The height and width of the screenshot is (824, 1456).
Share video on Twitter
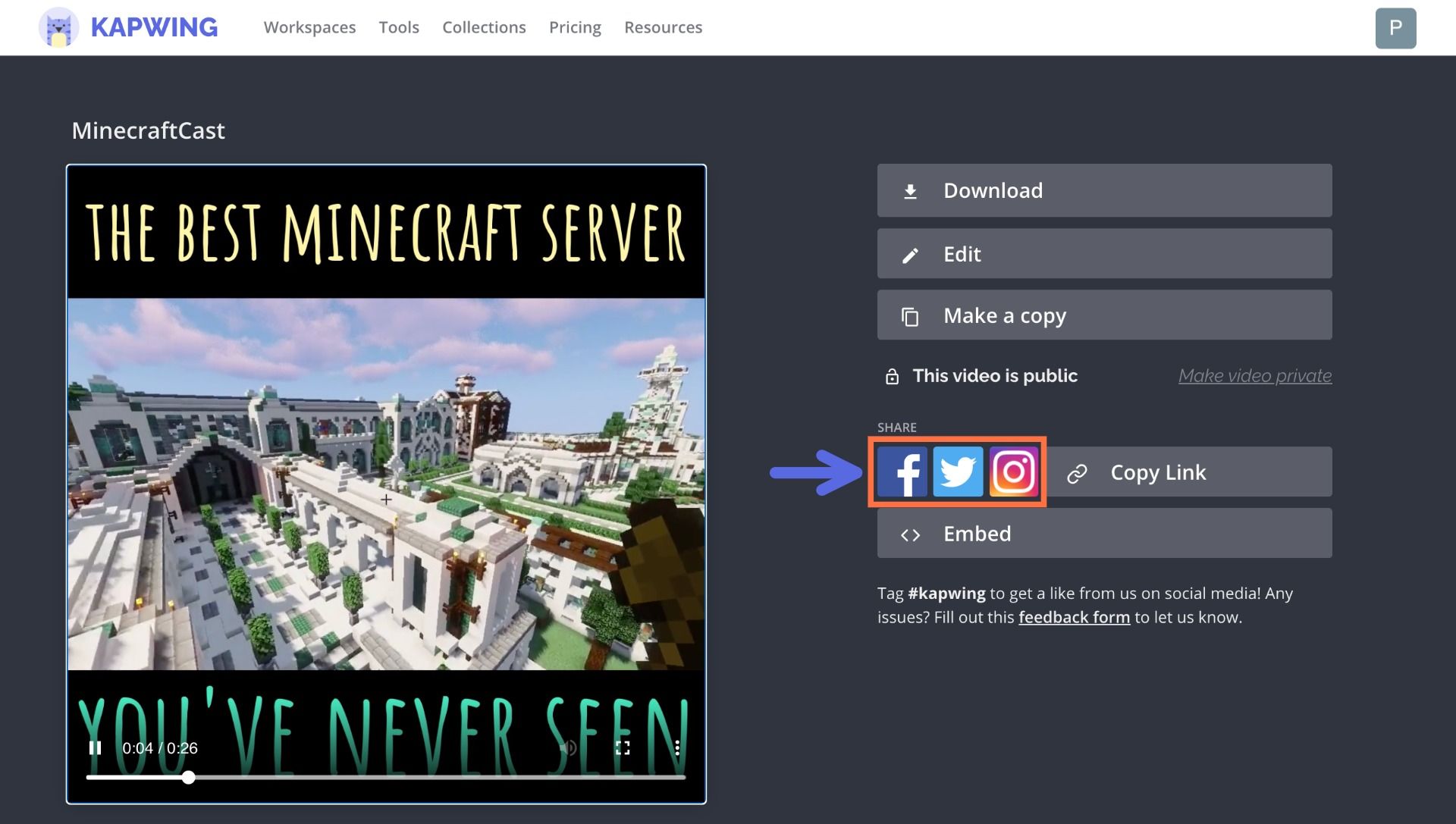tap(958, 472)
